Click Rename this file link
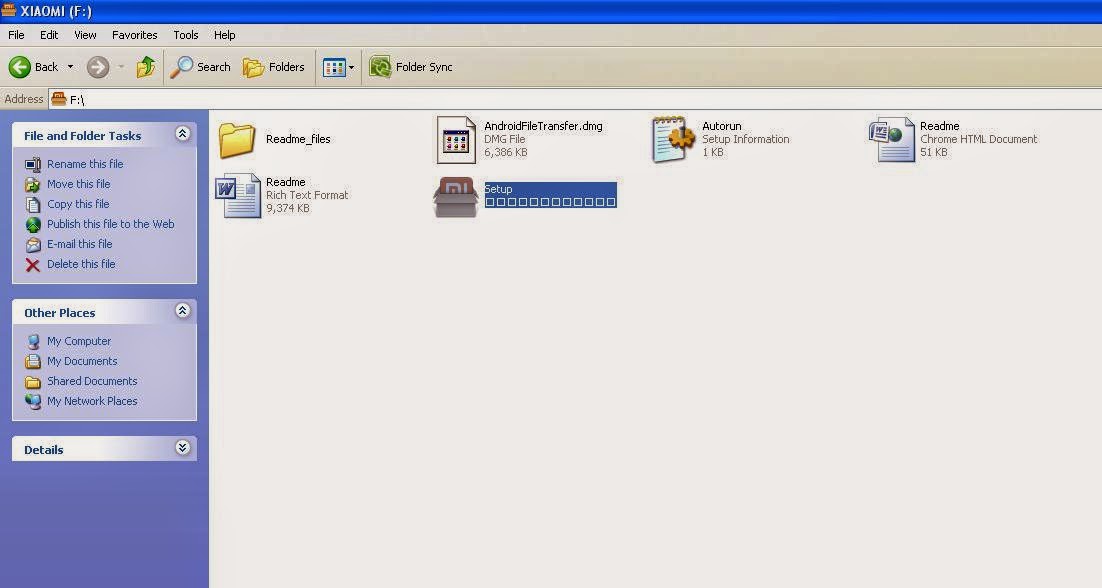This screenshot has width=1102, height=588. (x=85, y=164)
